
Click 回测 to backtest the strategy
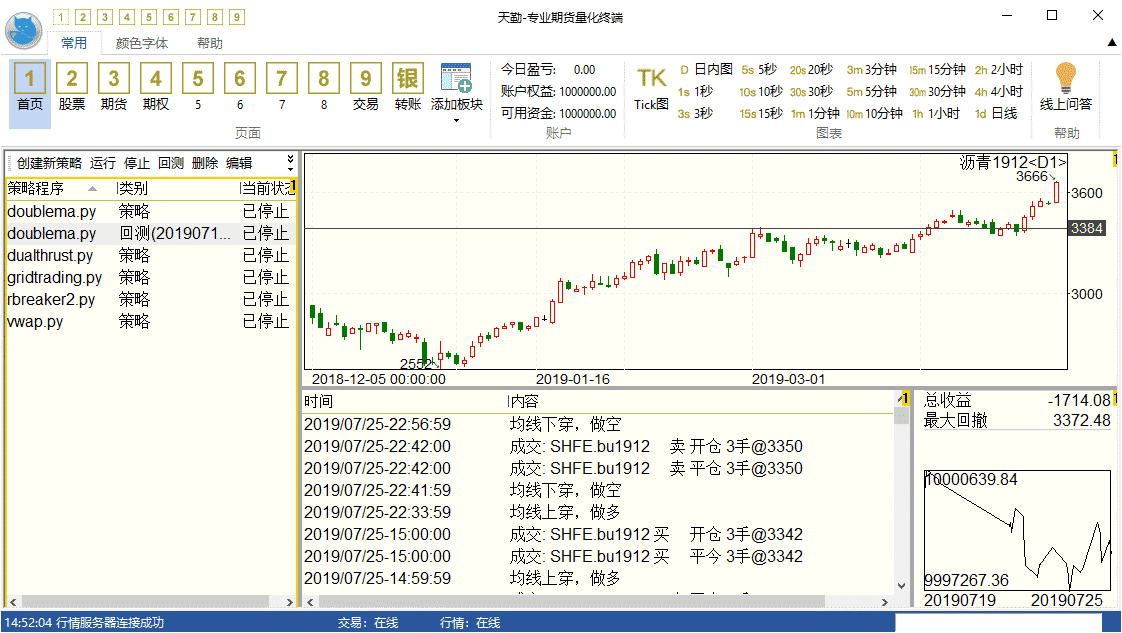(x=170, y=163)
